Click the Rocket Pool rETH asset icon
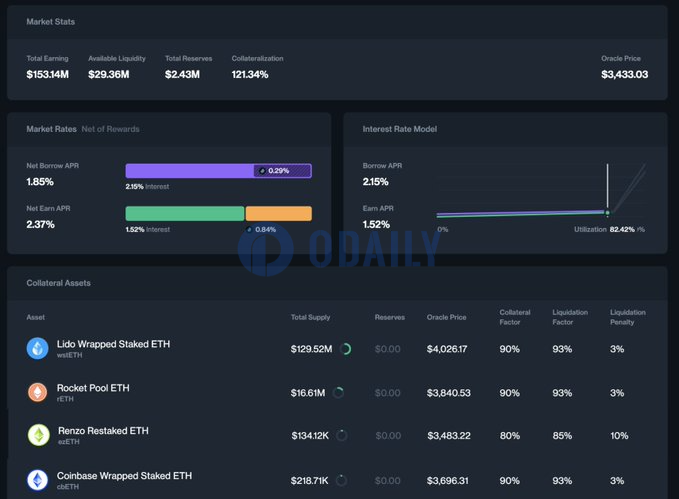This screenshot has height=499, width=679. coord(38,392)
